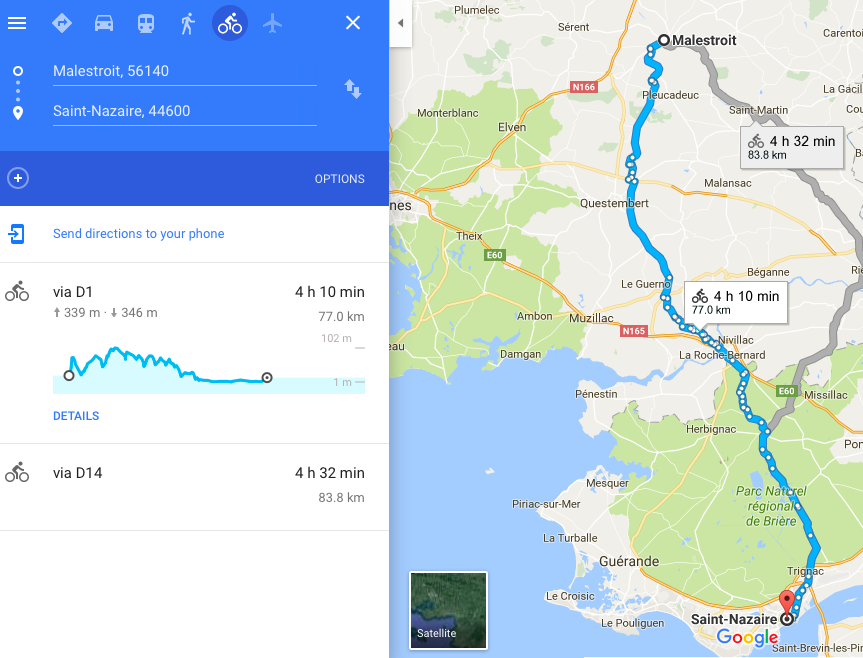863x658 pixels.
Task: Switch to driving travel mode
Action: (x=104, y=23)
